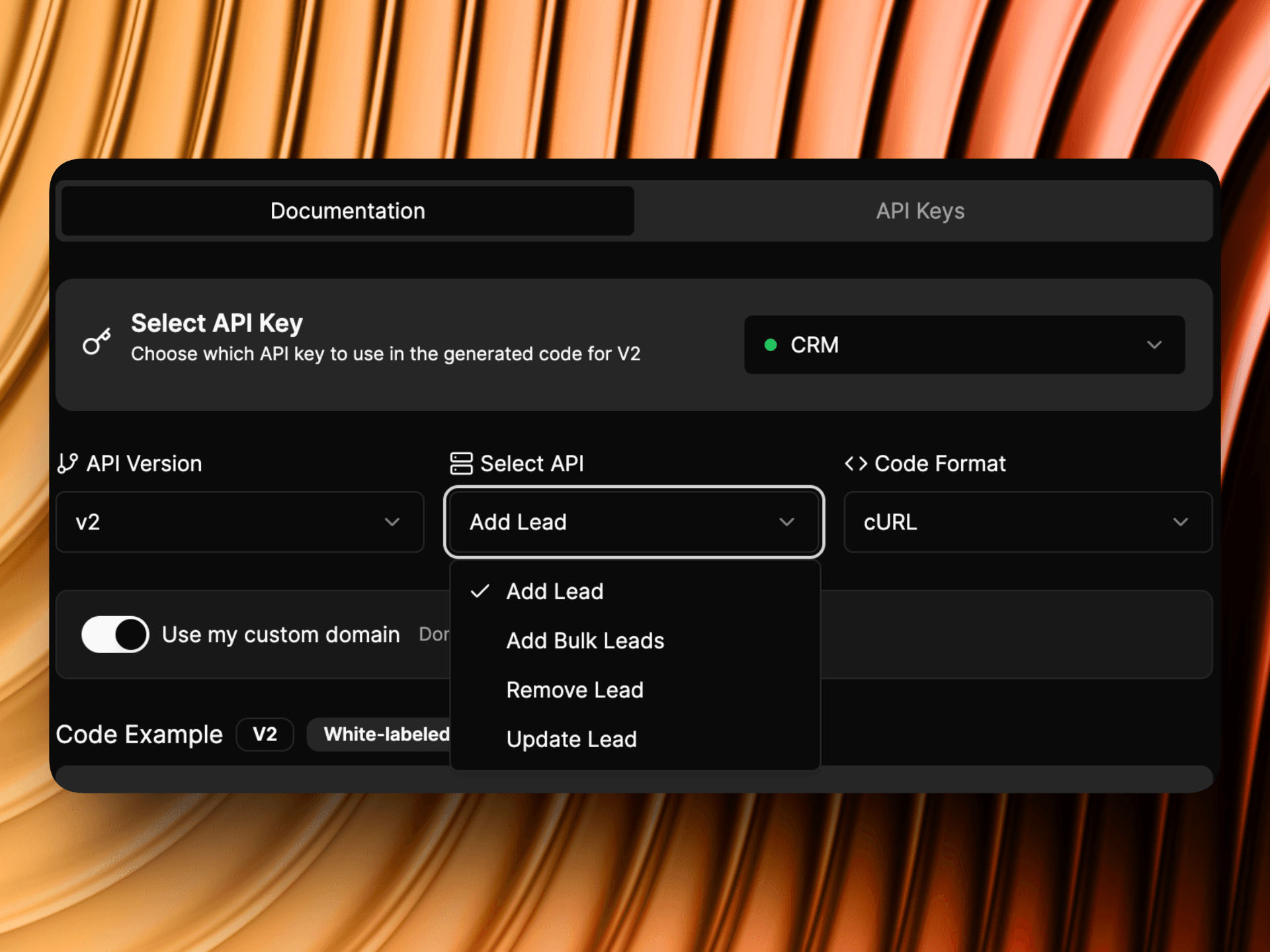The image size is (1270, 952).
Task: Click the Select API label text
Action: [x=532, y=463]
